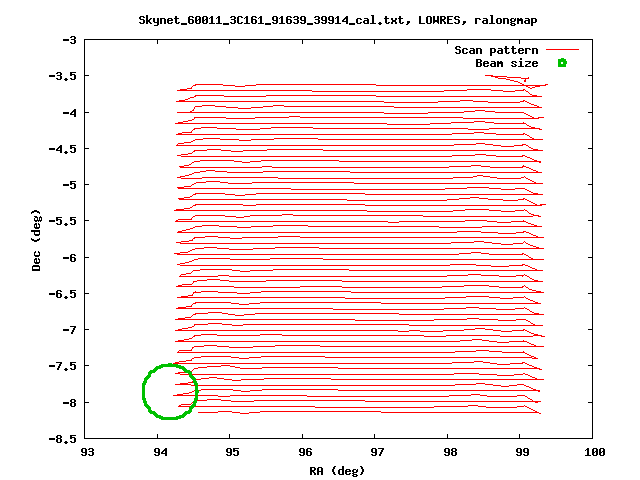Click the Dec axis value -7.5
Viewport: 640px width, 480px height.
click(62, 366)
